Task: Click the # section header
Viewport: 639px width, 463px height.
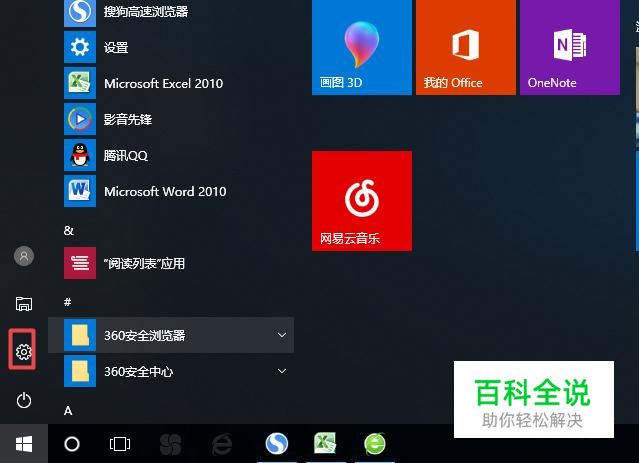Action: pos(68,302)
